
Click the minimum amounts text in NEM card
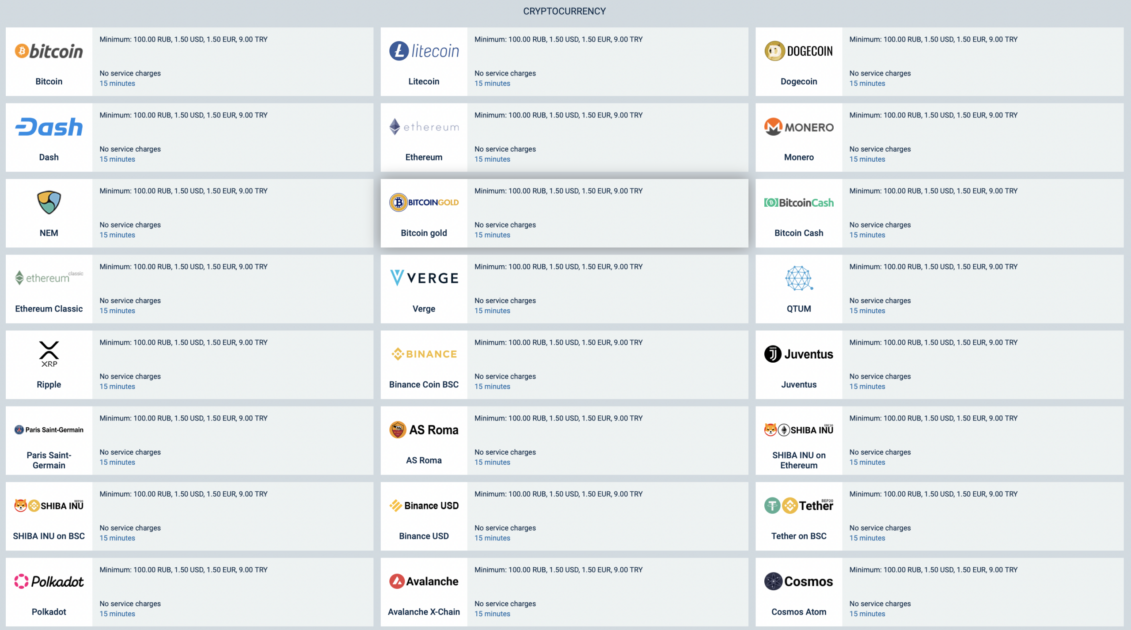pos(183,191)
